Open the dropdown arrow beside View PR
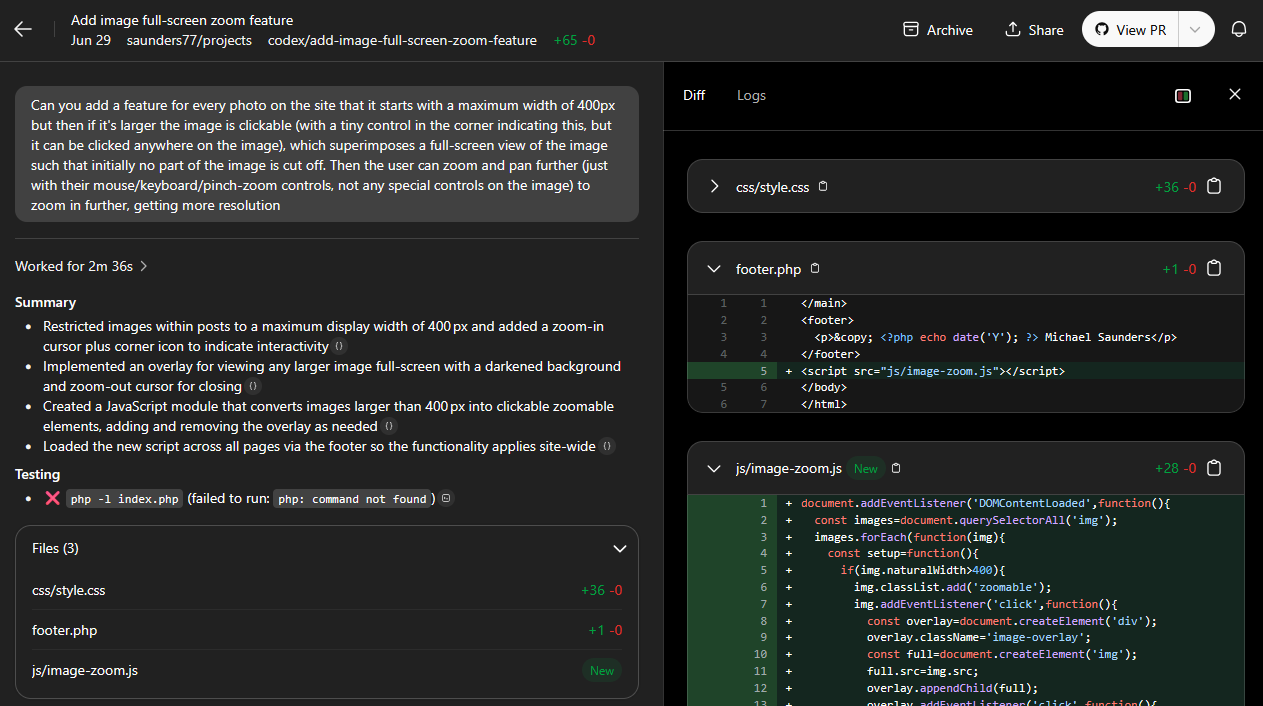The height and width of the screenshot is (706, 1263). (x=1196, y=30)
